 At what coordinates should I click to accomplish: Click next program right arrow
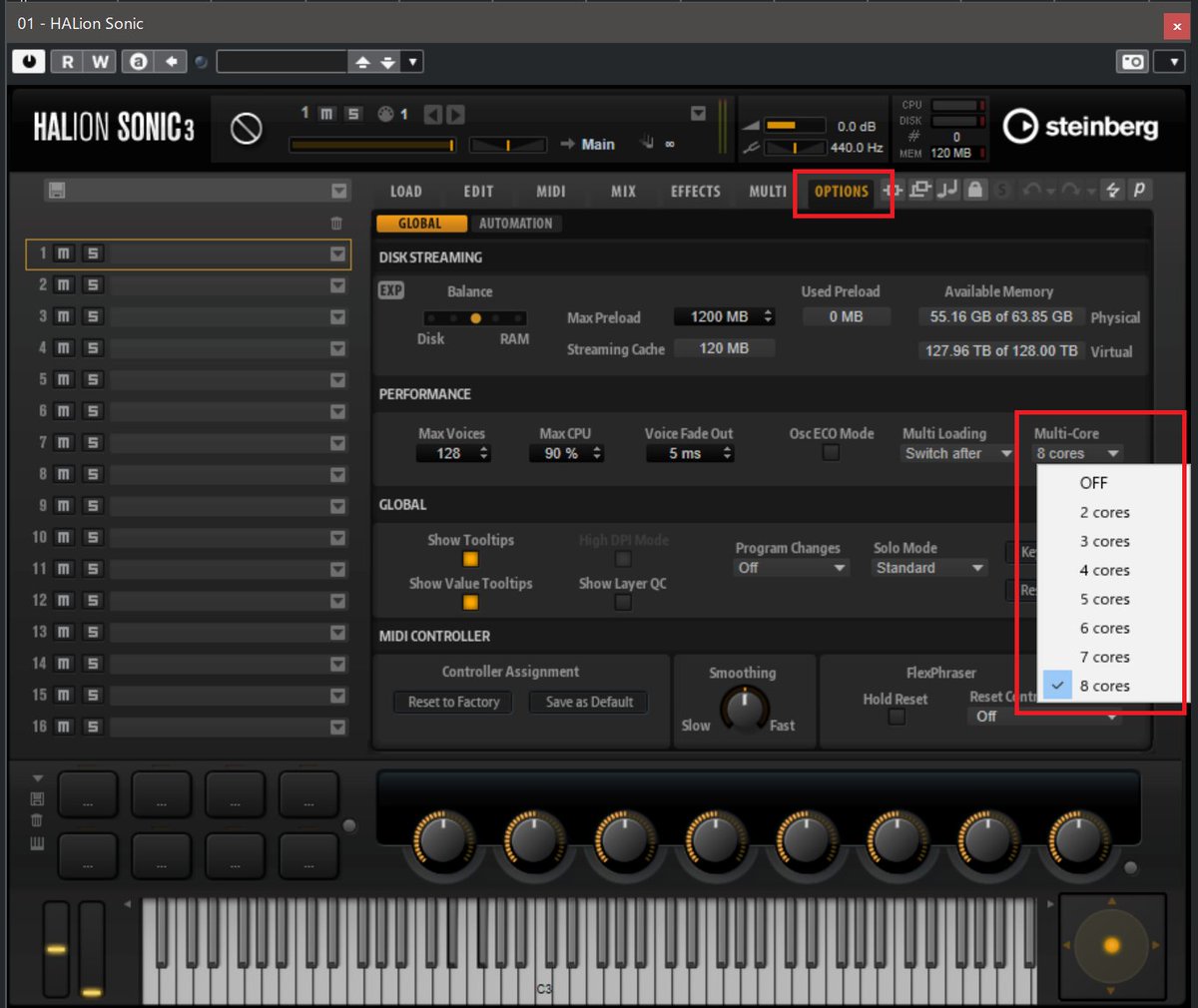pyautogui.click(x=454, y=115)
